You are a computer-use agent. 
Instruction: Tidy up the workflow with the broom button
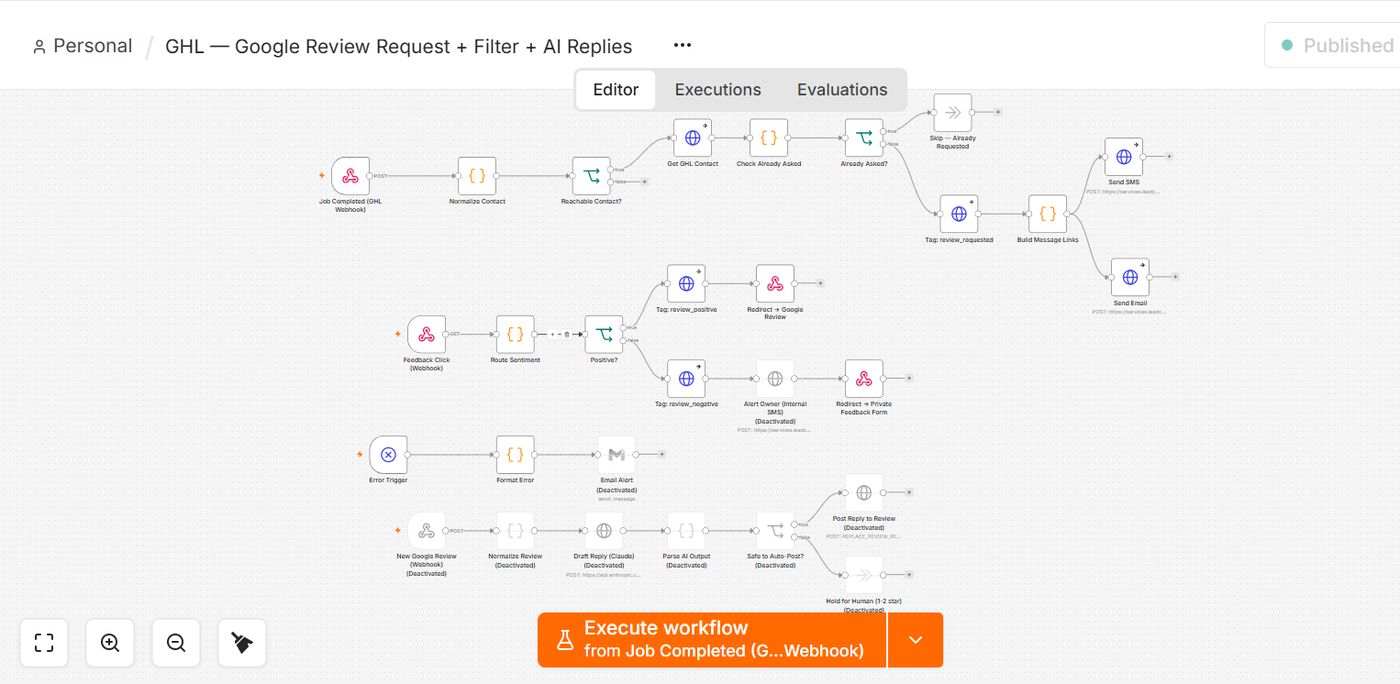tap(242, 643)
